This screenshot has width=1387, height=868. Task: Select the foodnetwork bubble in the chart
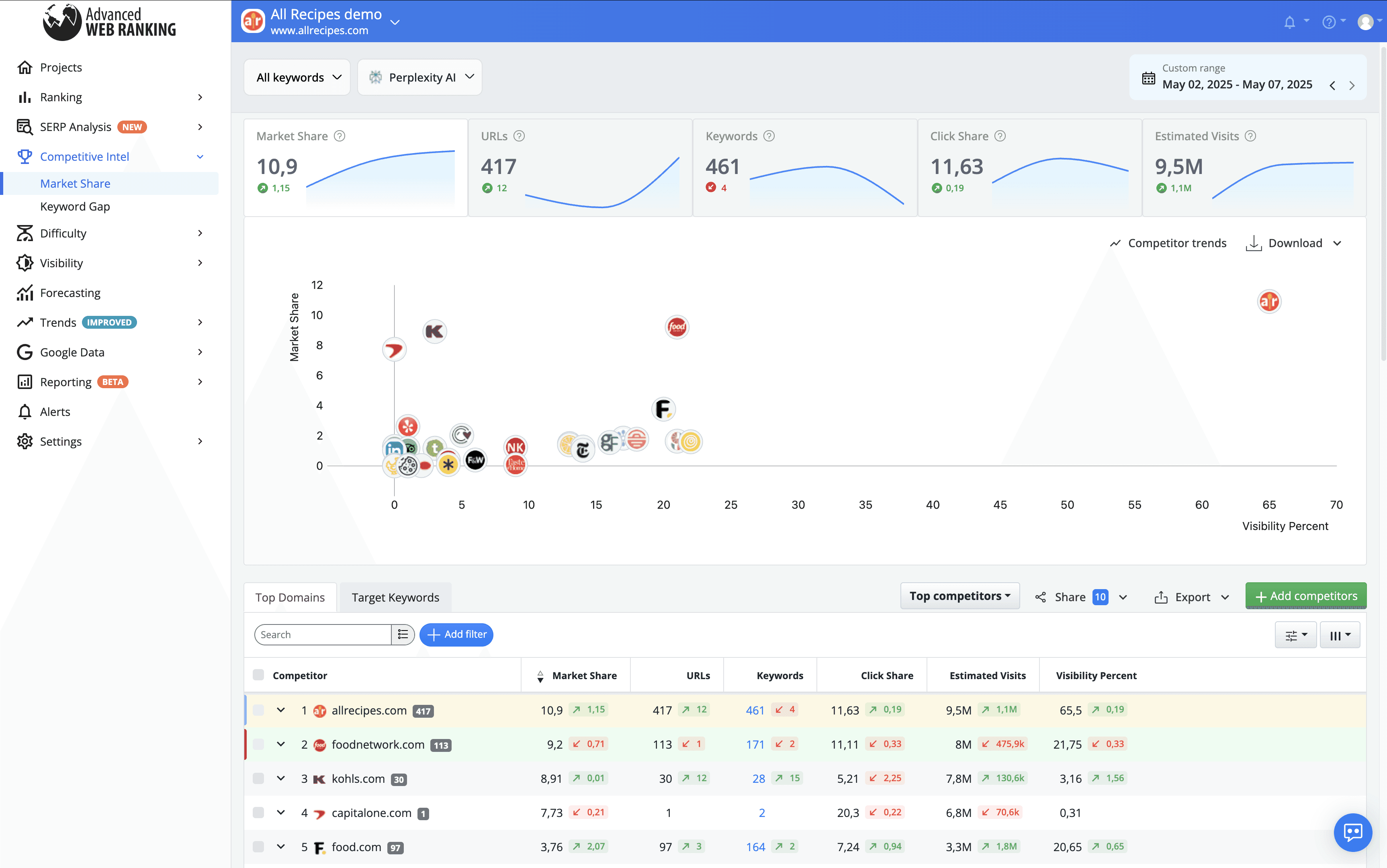(677, 327)
